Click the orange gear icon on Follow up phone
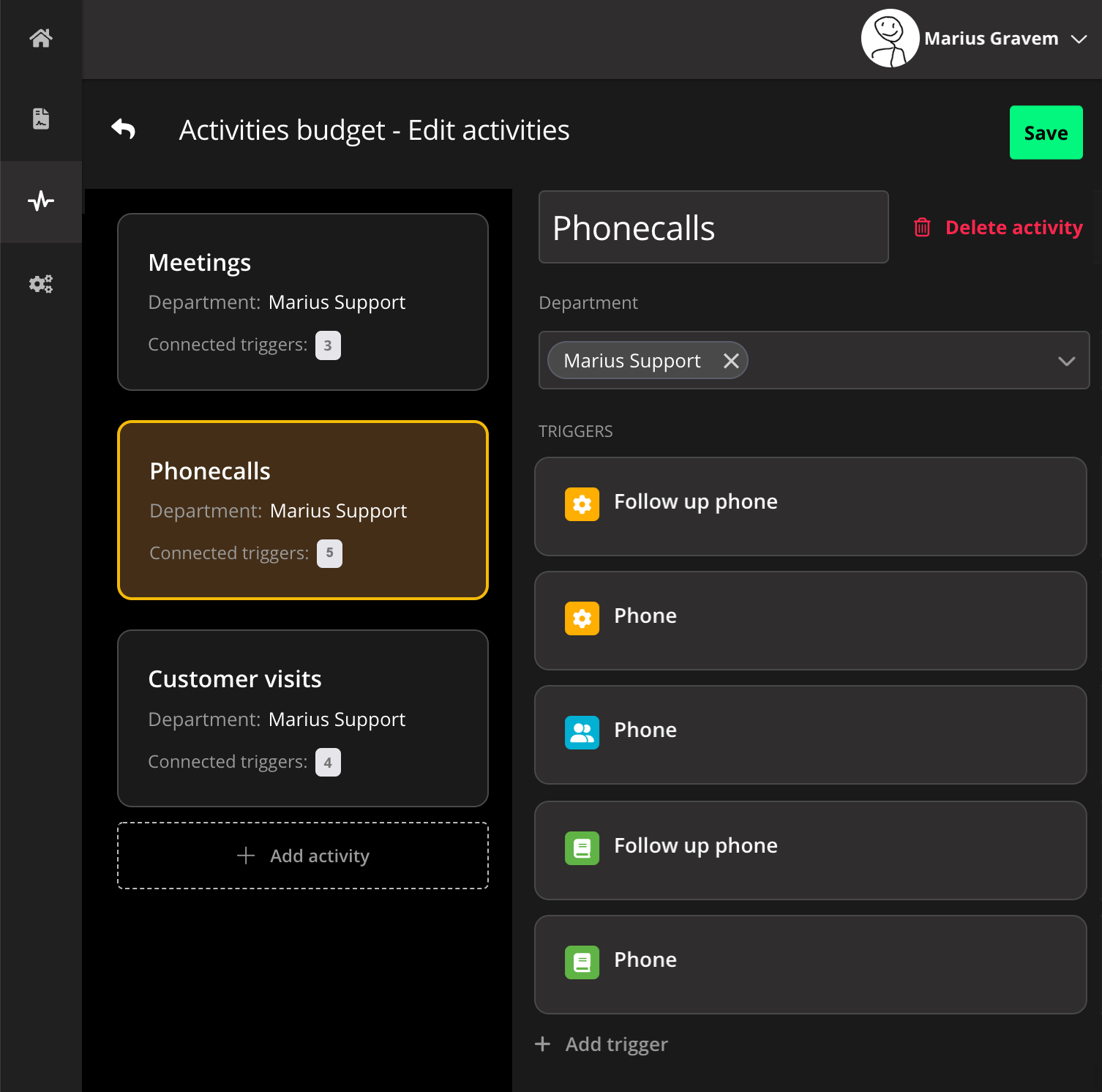This screenshot has height=1092, width=1102. (x=582, y=504)
